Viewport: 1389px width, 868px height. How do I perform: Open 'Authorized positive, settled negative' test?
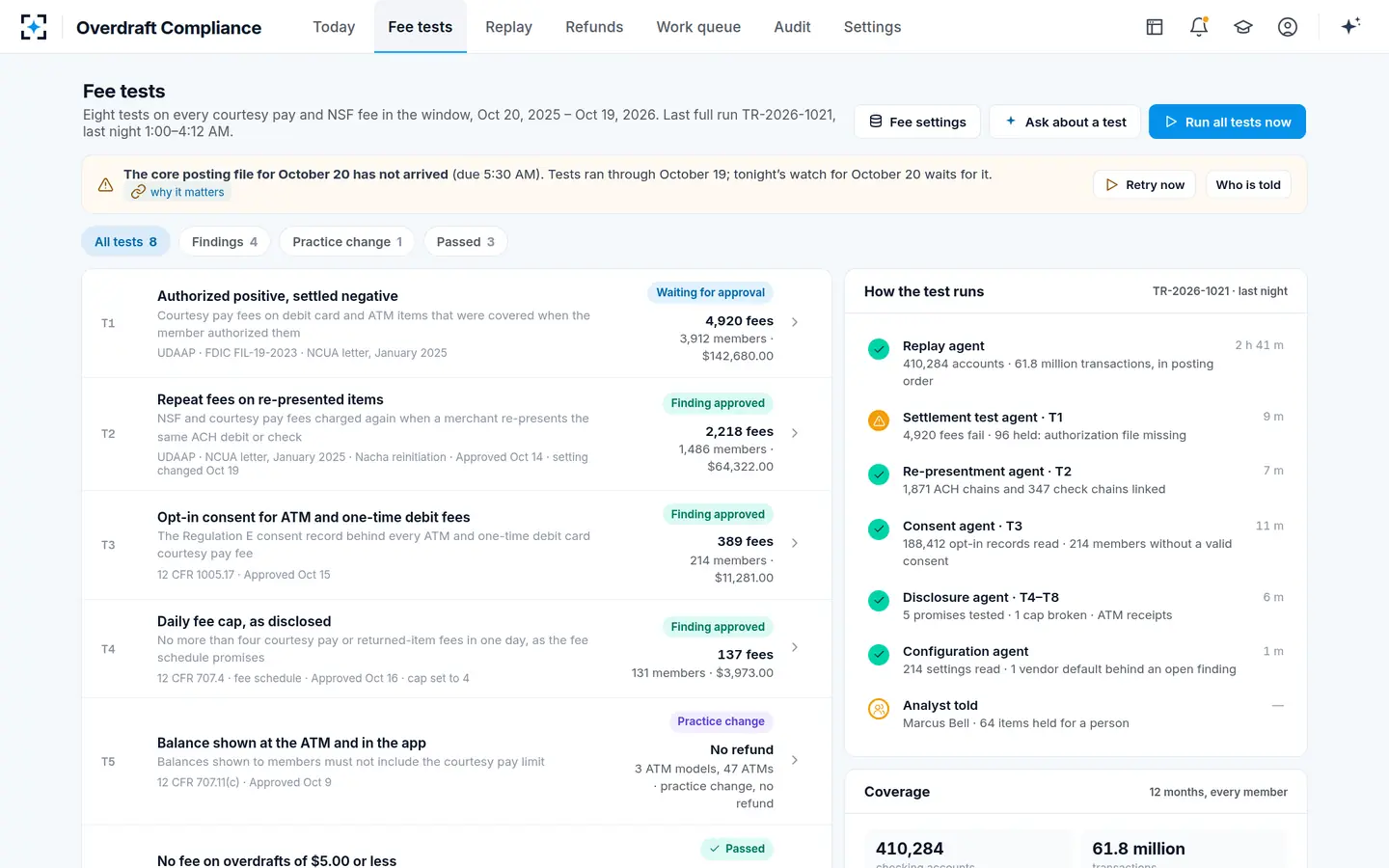278,296
